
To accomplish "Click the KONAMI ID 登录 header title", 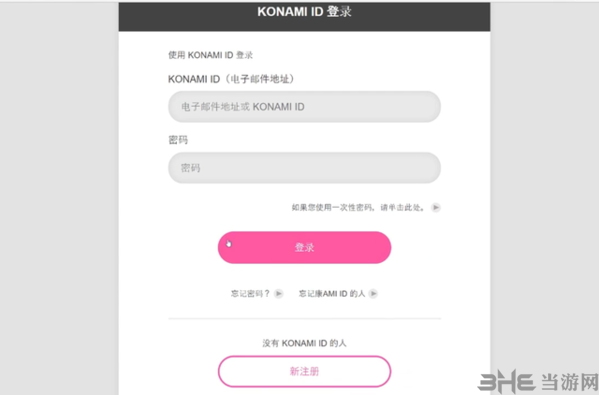I will 304,12.
